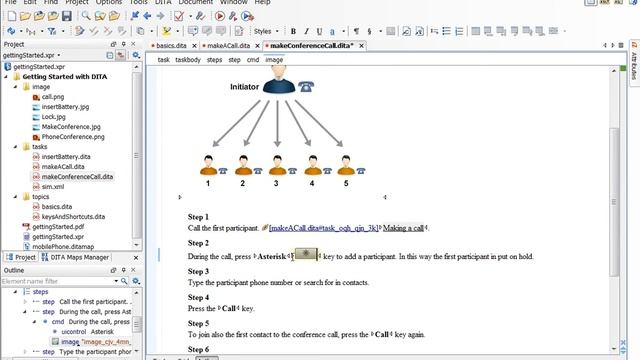Switch to the DITA Maps Manager tab

click(75, 257)
